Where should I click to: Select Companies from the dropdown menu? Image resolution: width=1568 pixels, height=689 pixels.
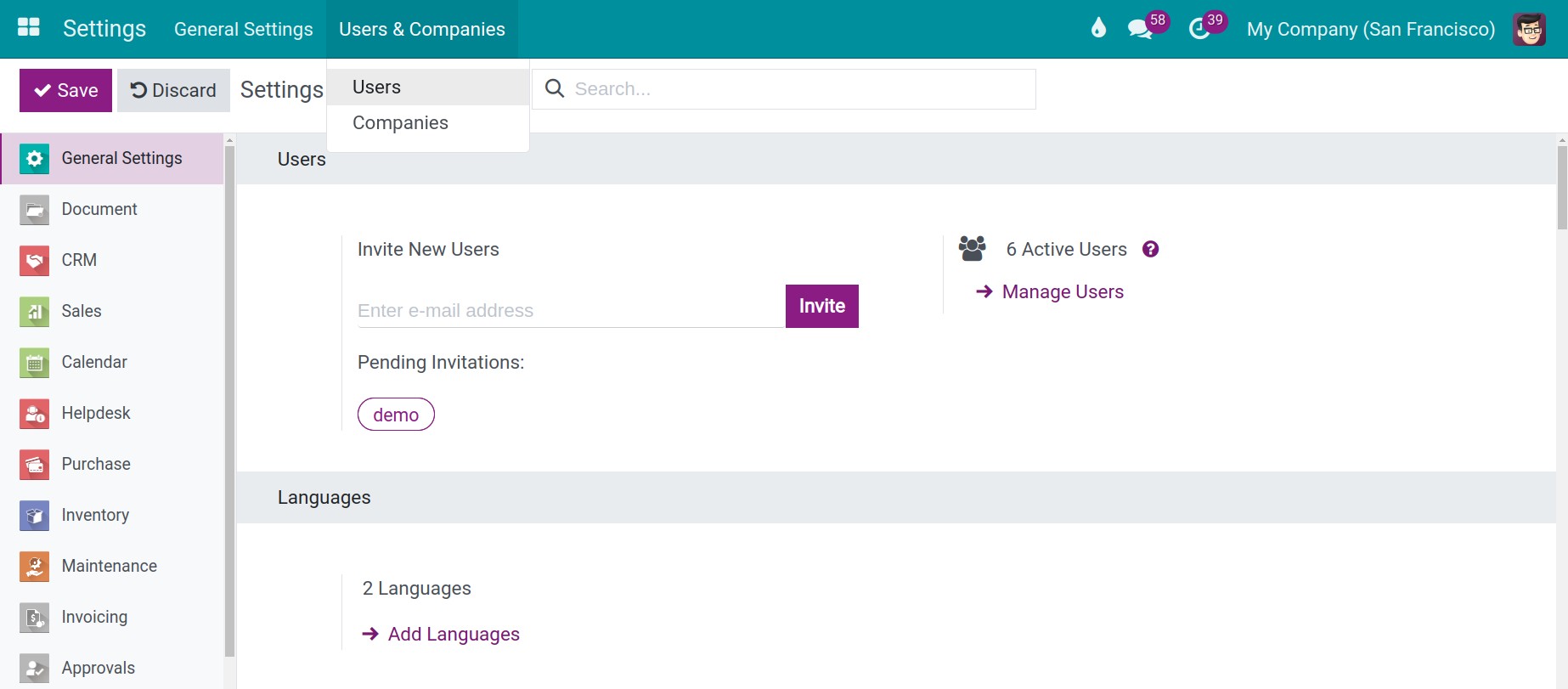coord(428,123)
